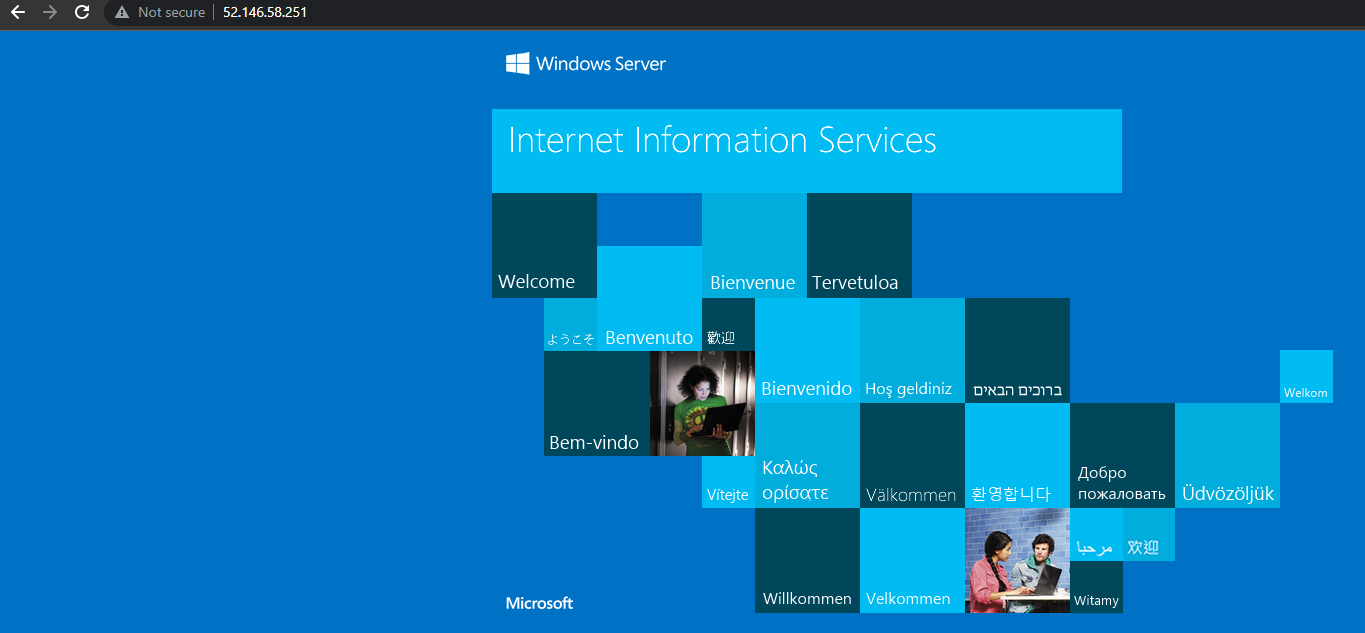The height and width of the screenshot is (633, 1365).
Task: Select the Bienvenue tile
Action: 754,246
